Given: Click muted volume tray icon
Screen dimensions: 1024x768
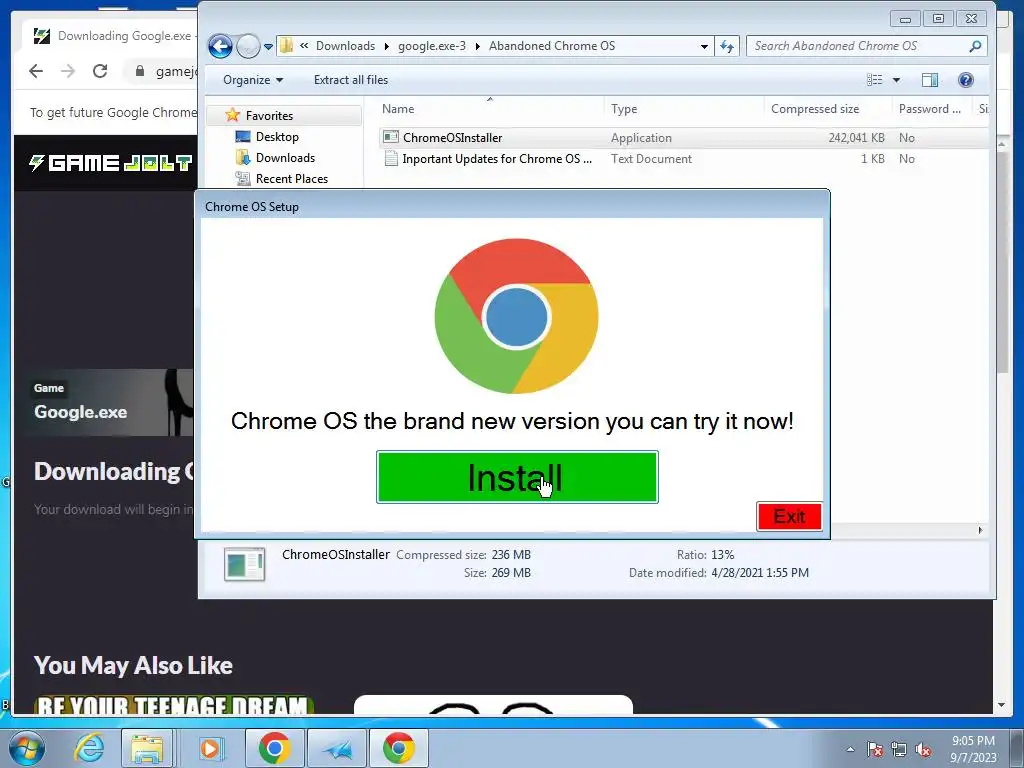Looking at the screenshot, I should click(923, 749).
